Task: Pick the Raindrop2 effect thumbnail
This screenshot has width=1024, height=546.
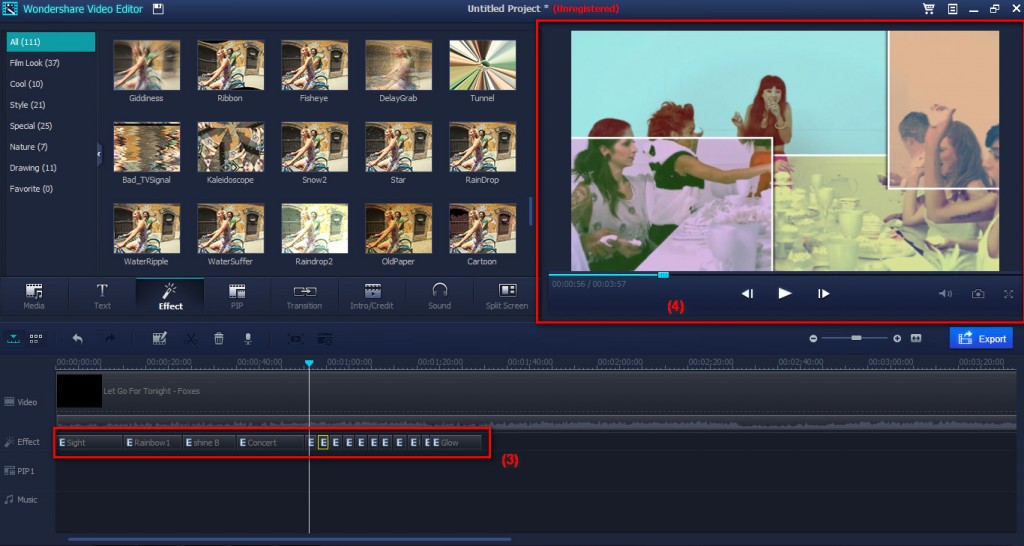Action: coord(314,228)
